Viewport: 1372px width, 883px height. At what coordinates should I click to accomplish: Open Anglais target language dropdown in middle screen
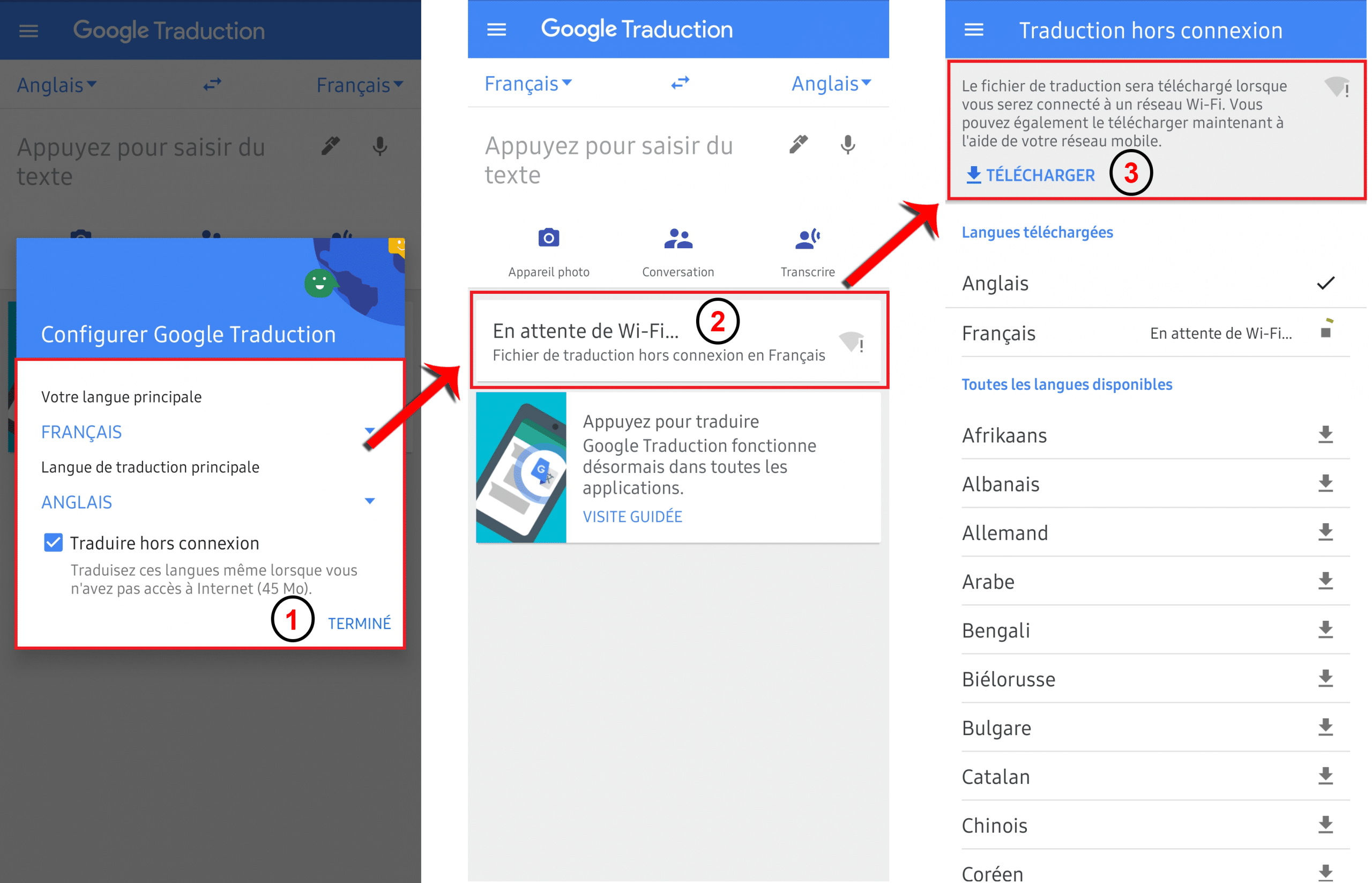[x=831, y=84]
